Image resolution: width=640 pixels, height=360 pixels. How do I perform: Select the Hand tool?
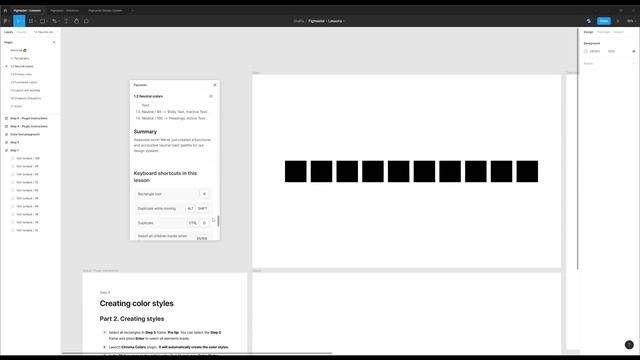pos(76,21)
